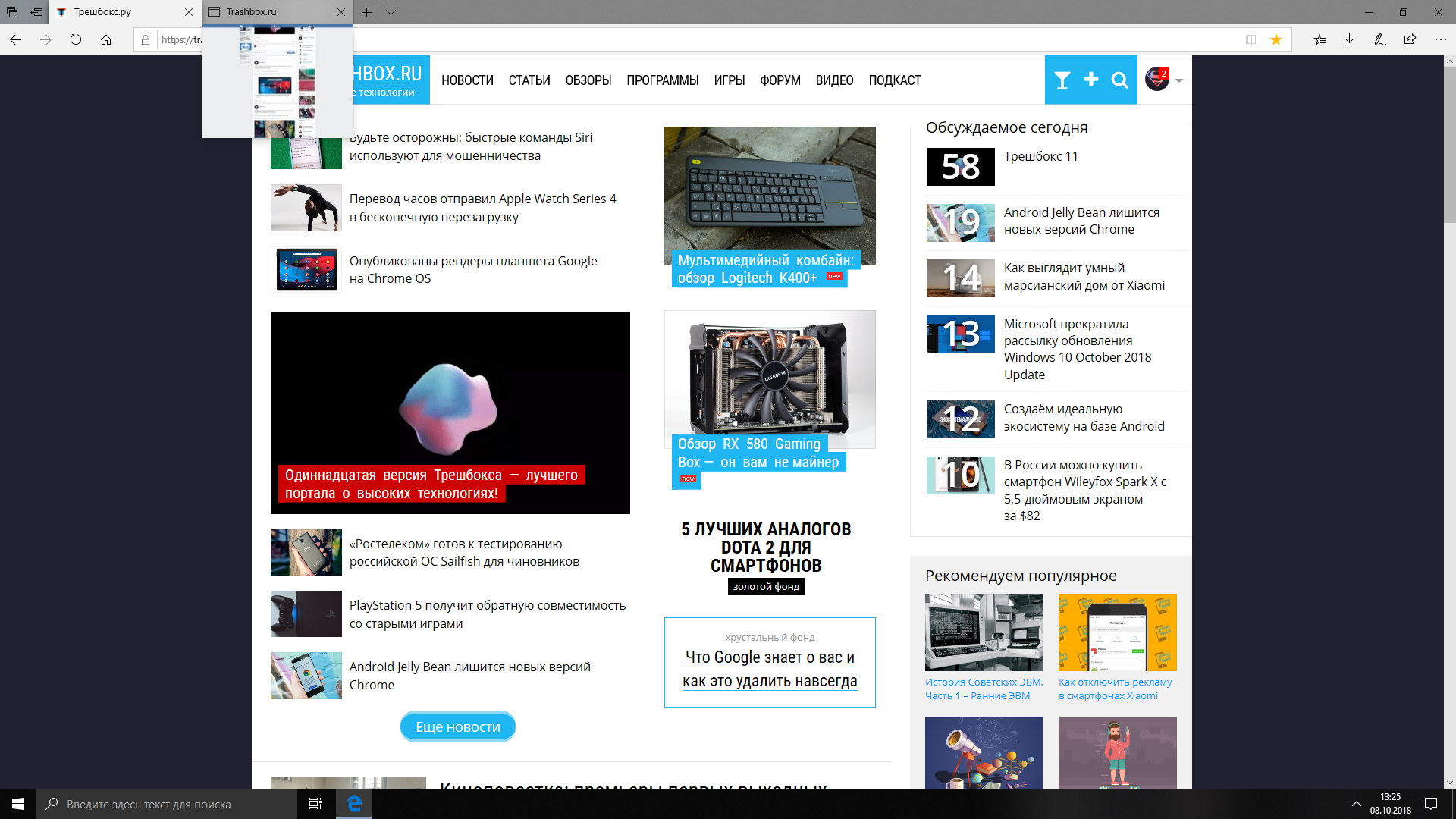This screenshot has width=1456, height=819.
Task: Open Action Center notifications icon
Action: (x=1431, y=804)
